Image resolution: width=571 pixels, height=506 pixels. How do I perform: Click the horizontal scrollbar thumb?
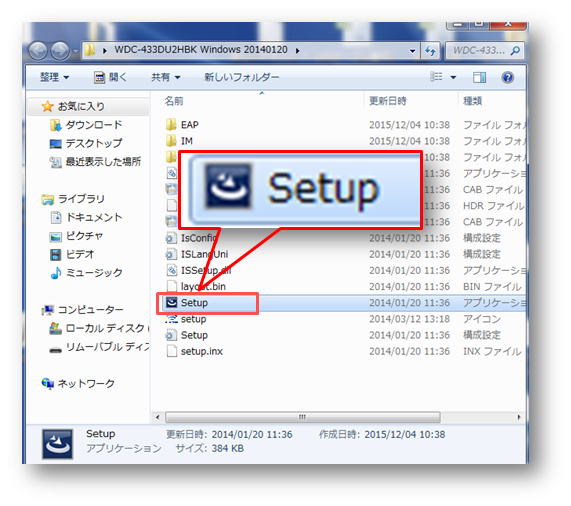303,417
